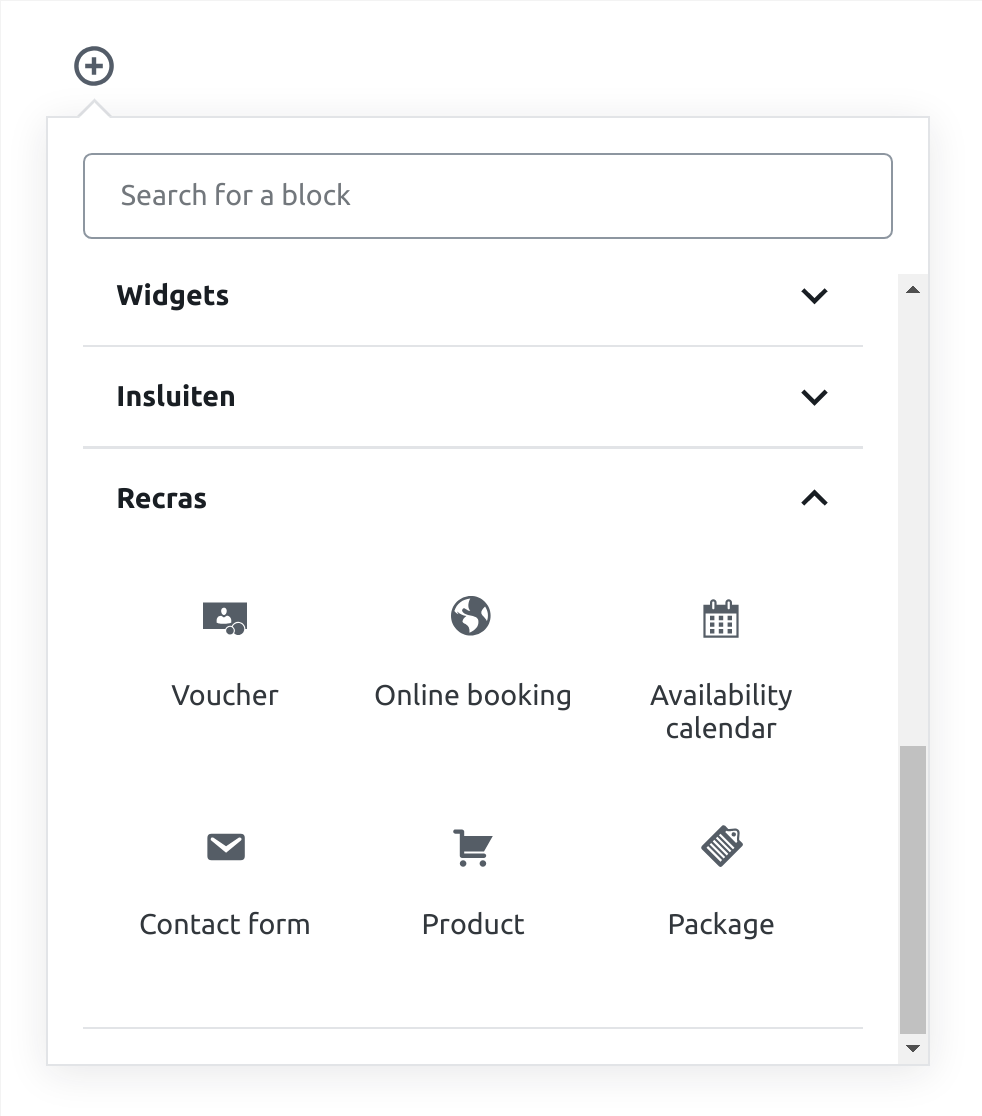Insert the Voucher block via its label
This screenshot has height=1116, width=982.
click(x=225, y=695)
